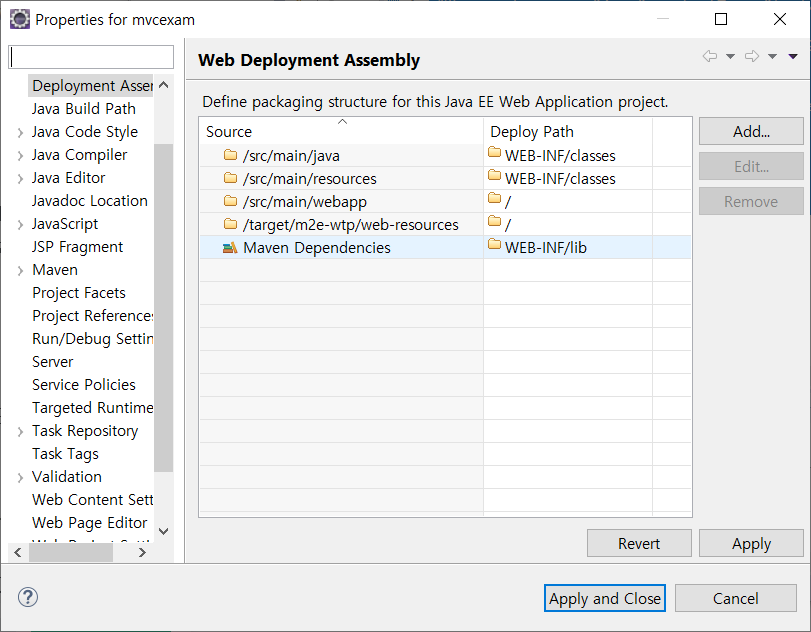The image size is (811, 632).
Task: Click the Maven Dependencies library icon
Action: pyautogui.click(x=230, y=247)
